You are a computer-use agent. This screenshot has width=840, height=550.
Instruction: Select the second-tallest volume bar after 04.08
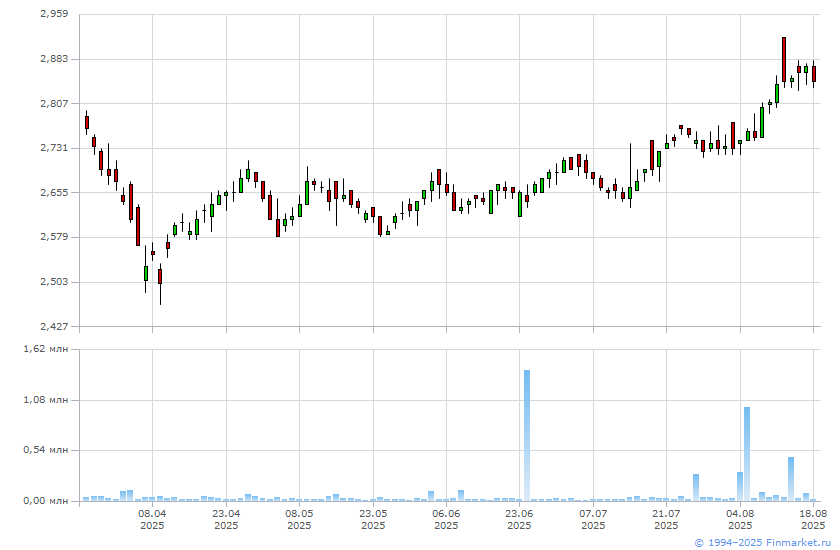pyautogui.click(x=747, y=454)
